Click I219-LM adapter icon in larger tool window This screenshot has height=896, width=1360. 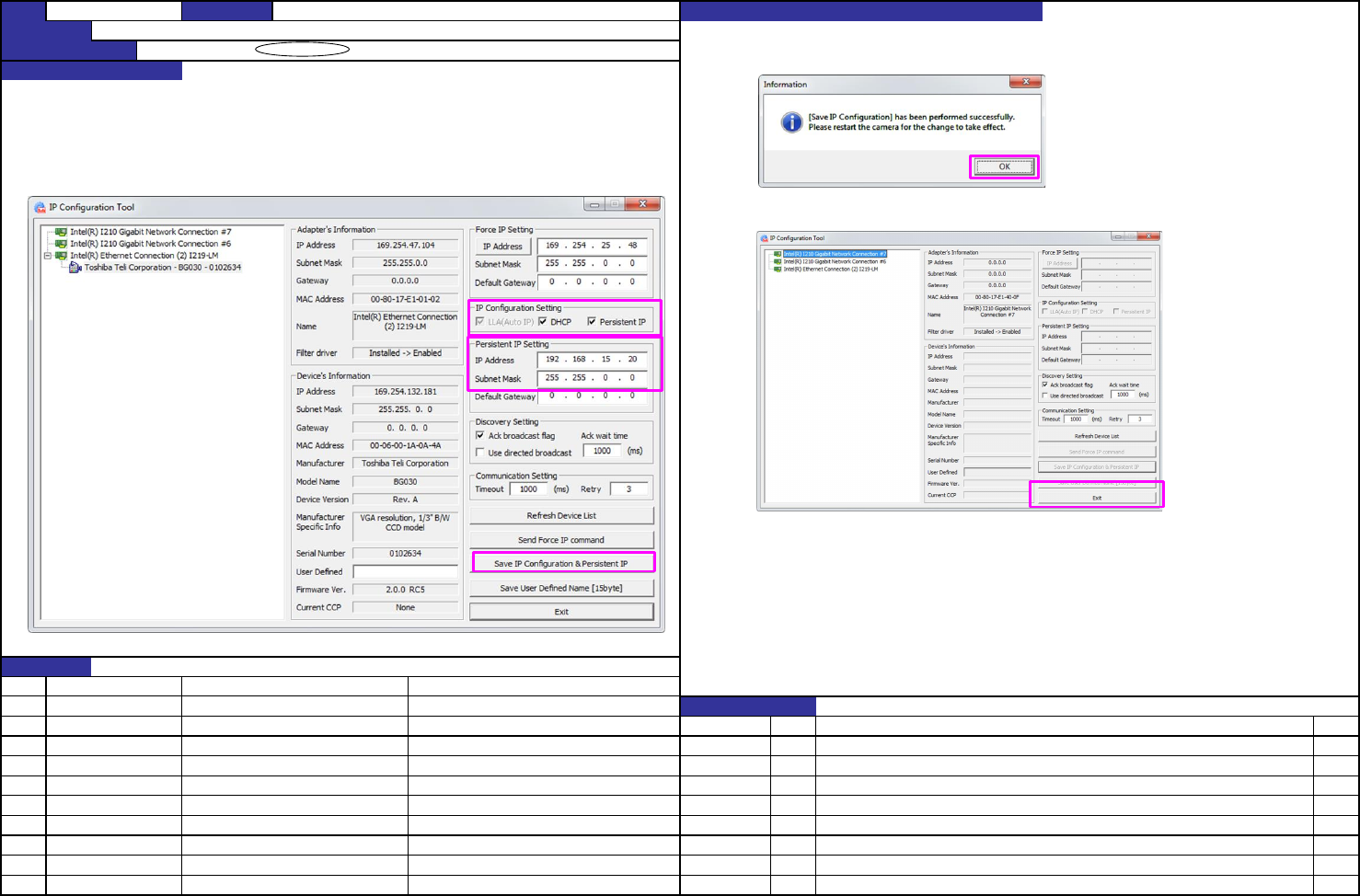click(61, 256)
